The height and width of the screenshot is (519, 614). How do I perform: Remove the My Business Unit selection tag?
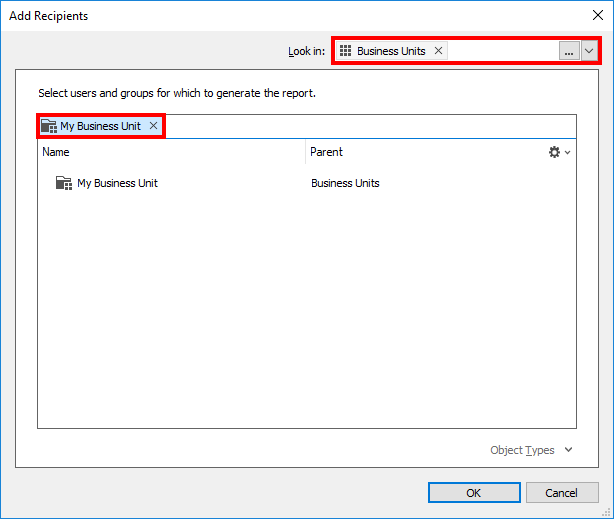coord(154,126)
